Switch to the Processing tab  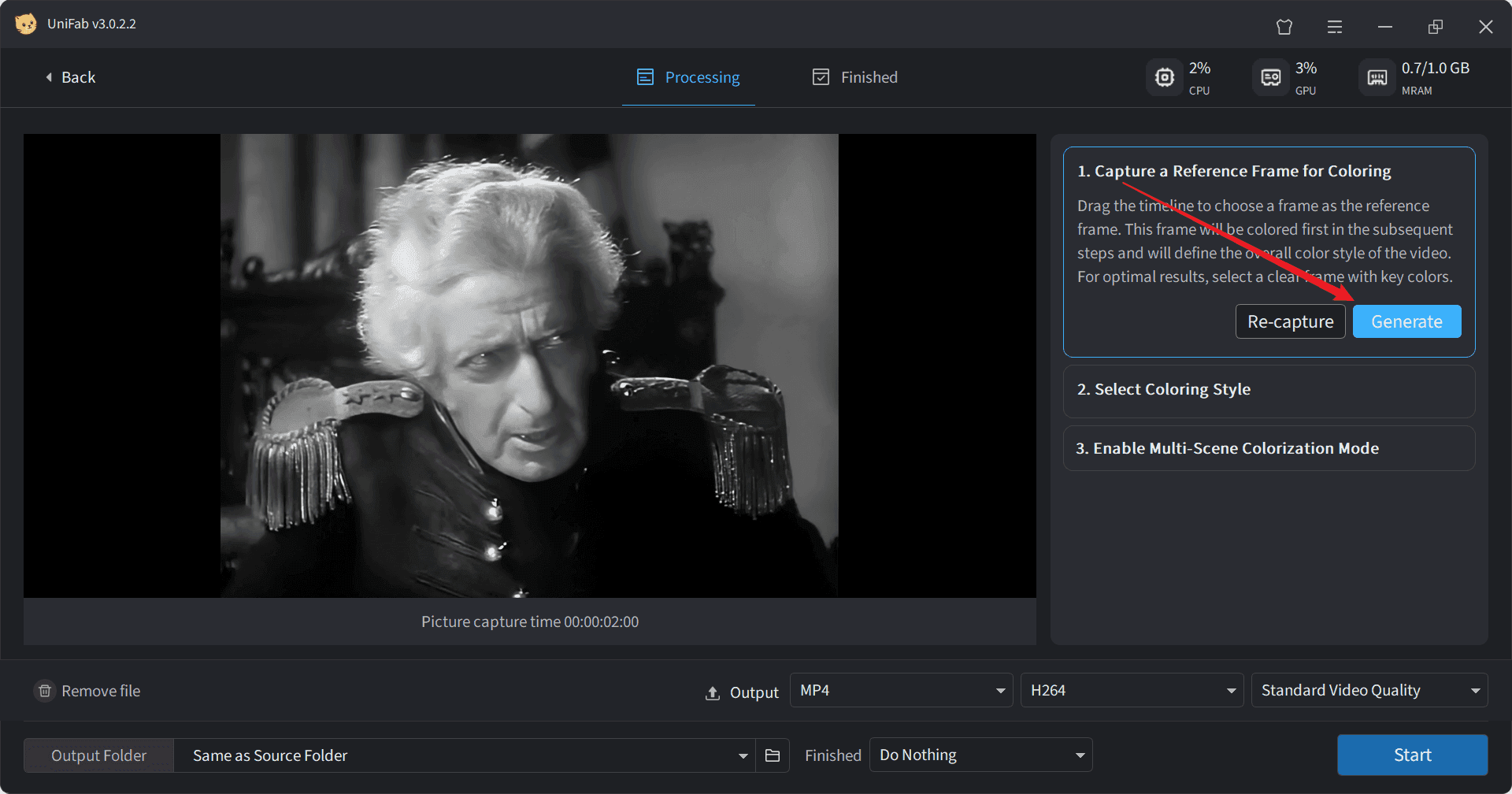tap(688, 77)
